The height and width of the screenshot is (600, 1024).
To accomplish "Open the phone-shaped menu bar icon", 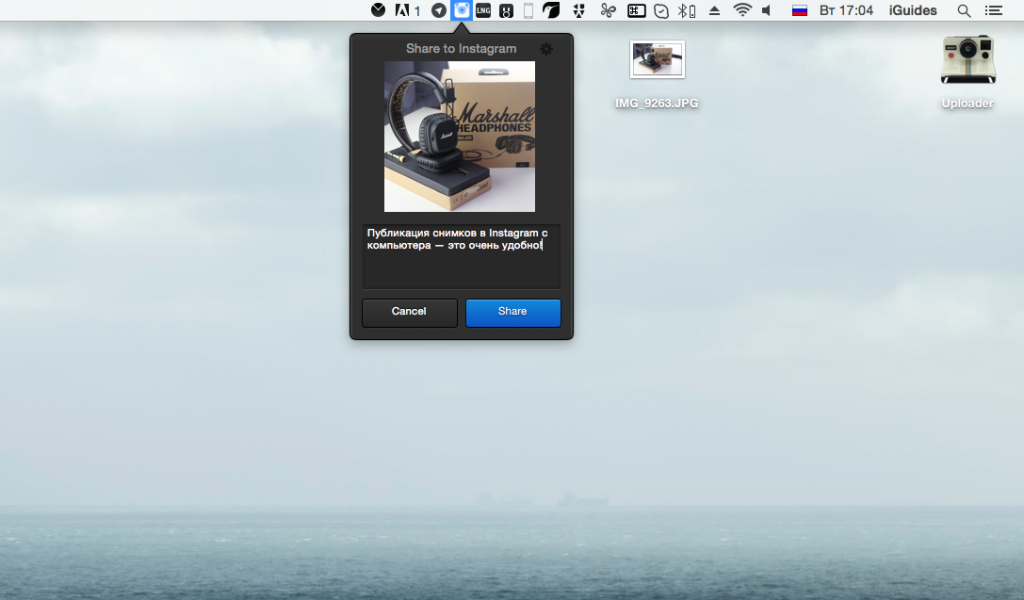I will click(528, 10).
